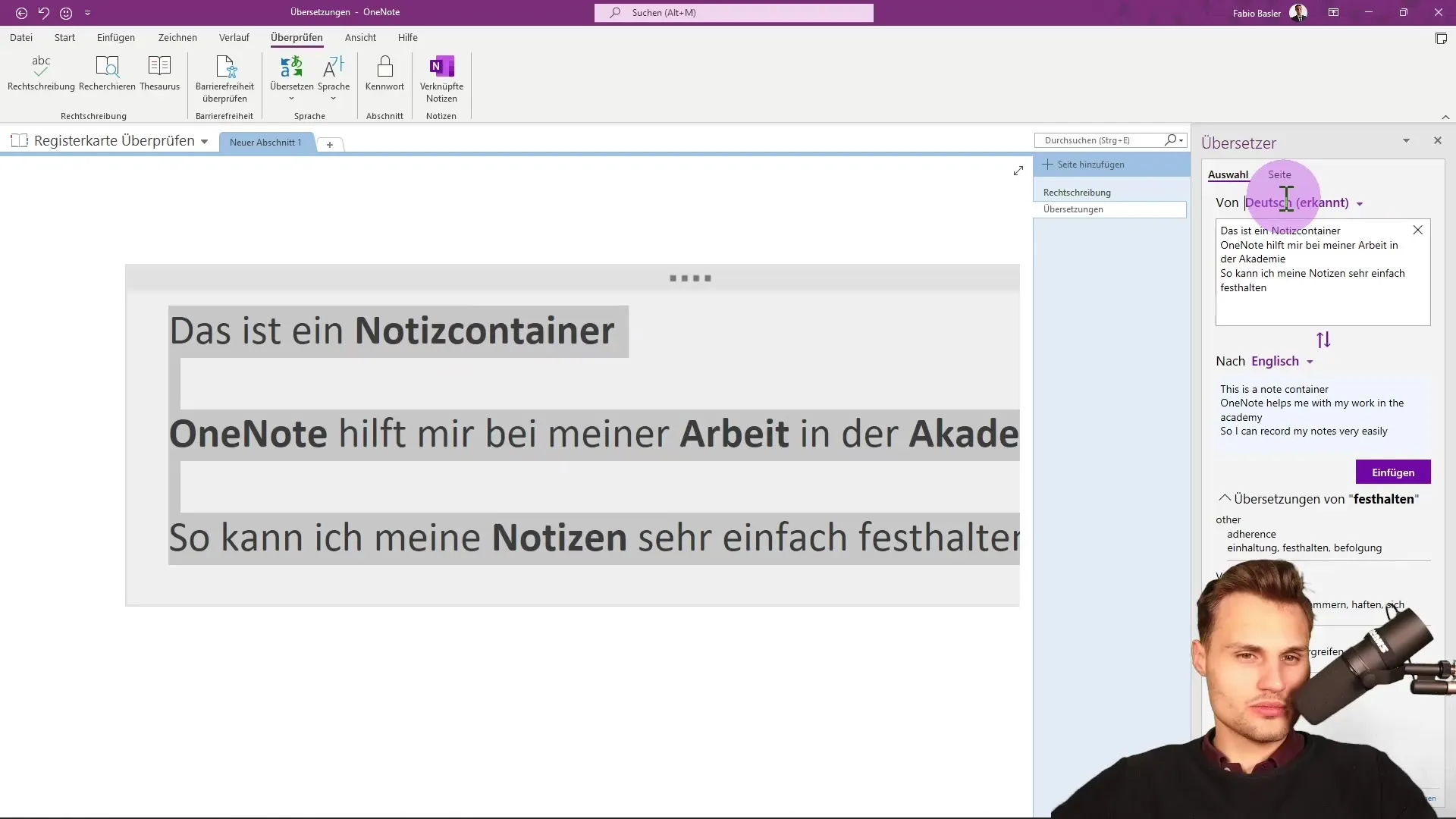Open Fabio Basler account profile picture

tap(1298, 13)
